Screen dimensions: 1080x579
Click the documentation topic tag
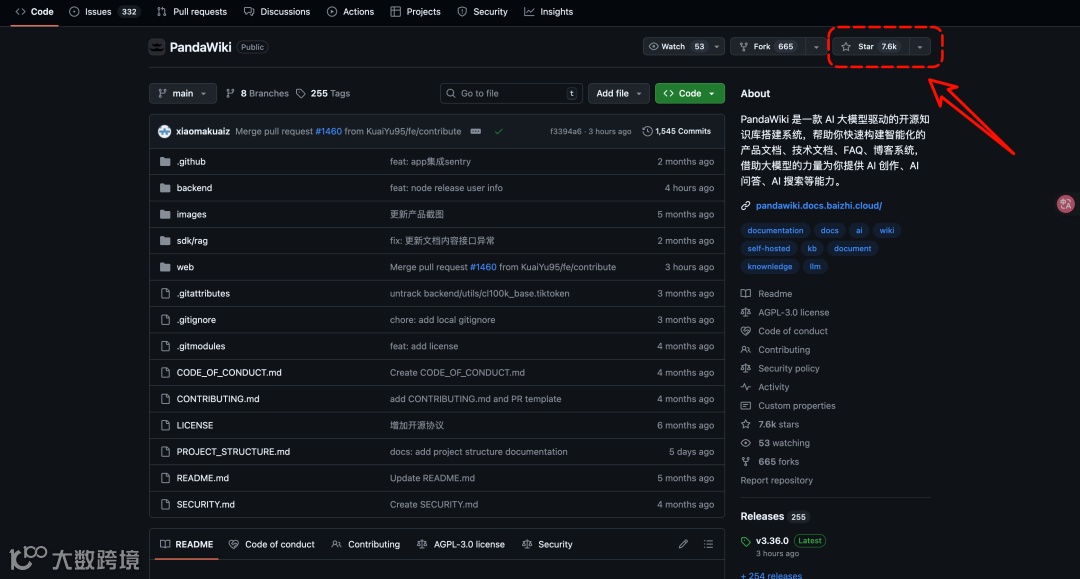775,231
